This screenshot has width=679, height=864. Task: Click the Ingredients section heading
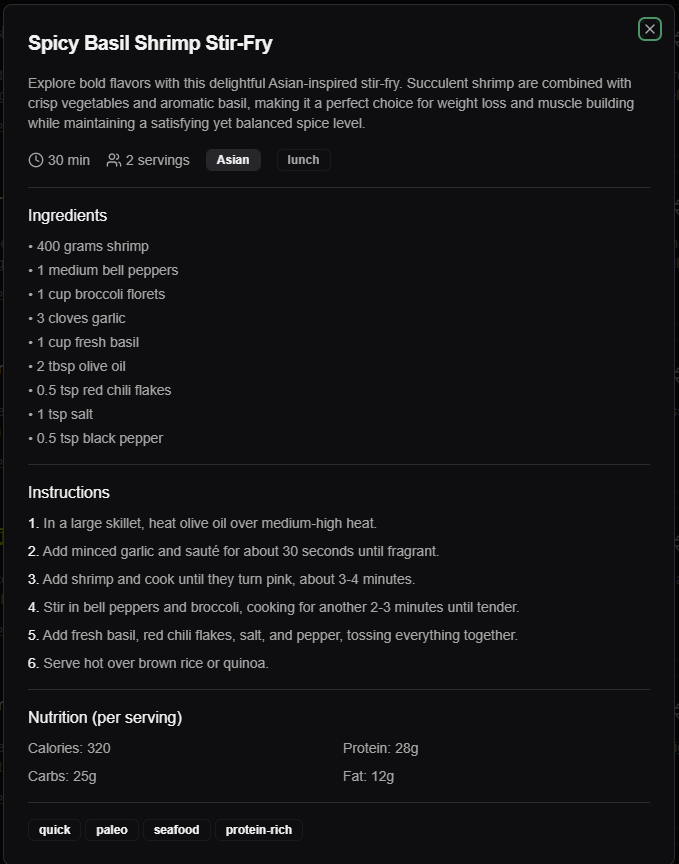click(x=67, y=215)
